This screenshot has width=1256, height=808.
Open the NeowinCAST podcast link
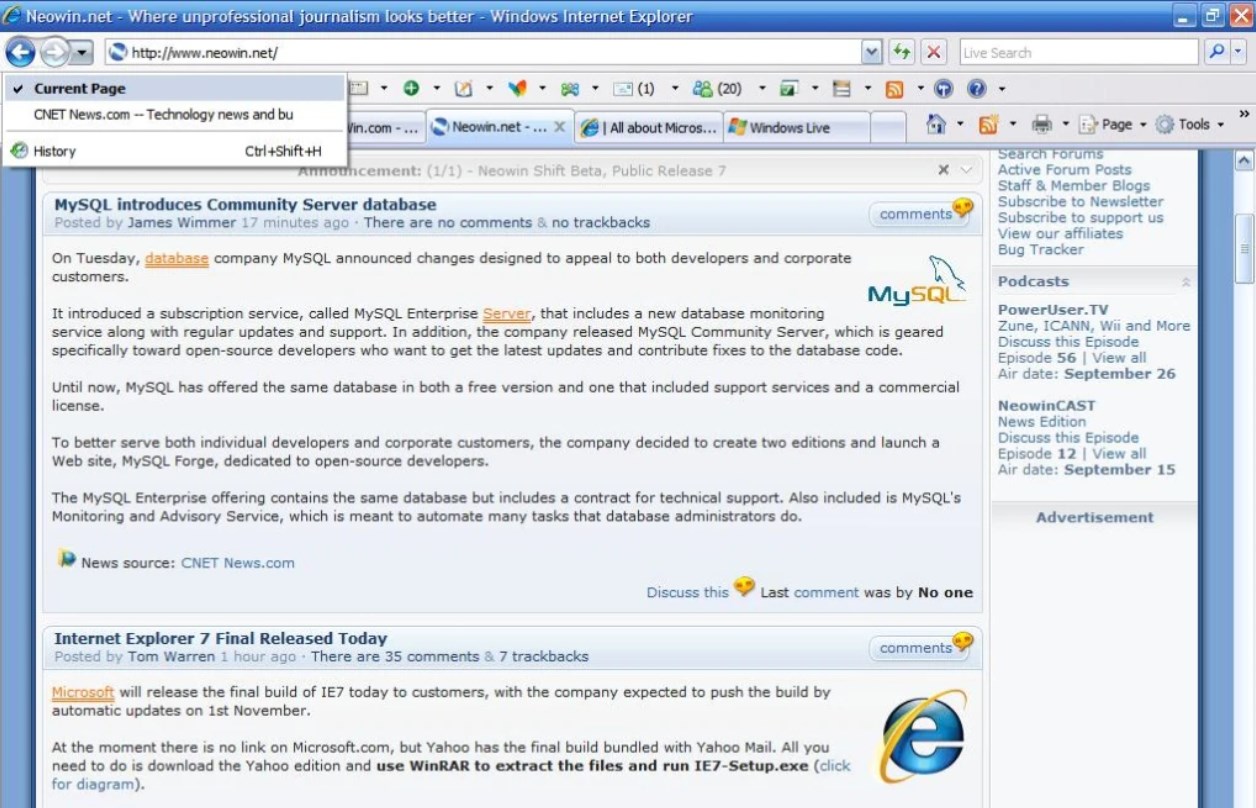(x=1047, y=406)
